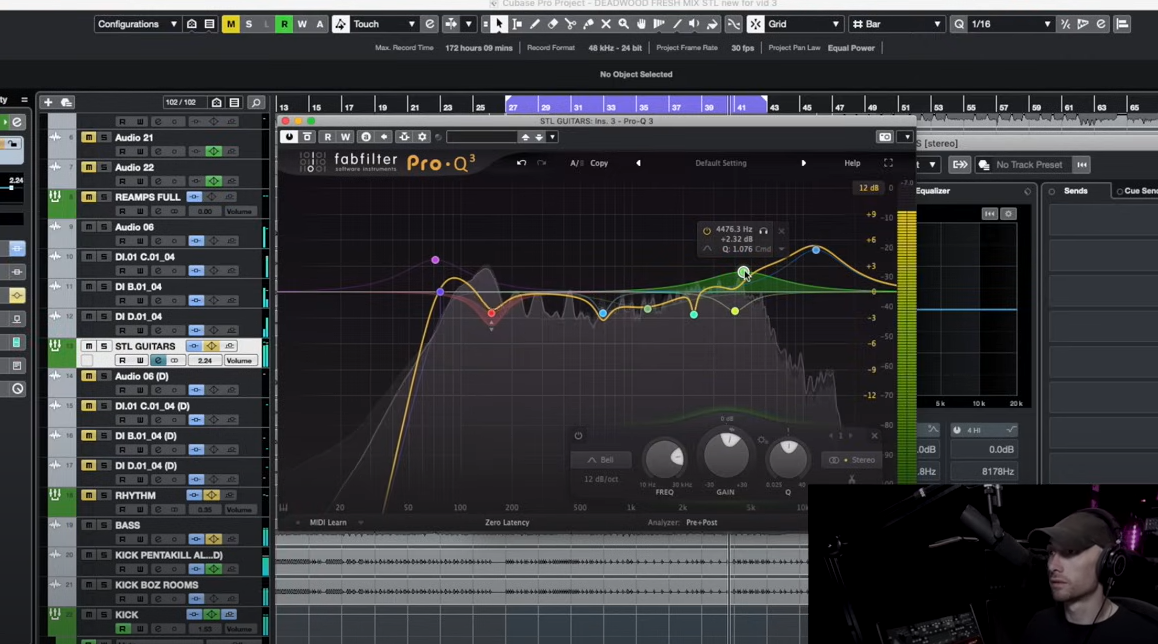Click the Help menu in Pro-Q 3

[852, 163]
